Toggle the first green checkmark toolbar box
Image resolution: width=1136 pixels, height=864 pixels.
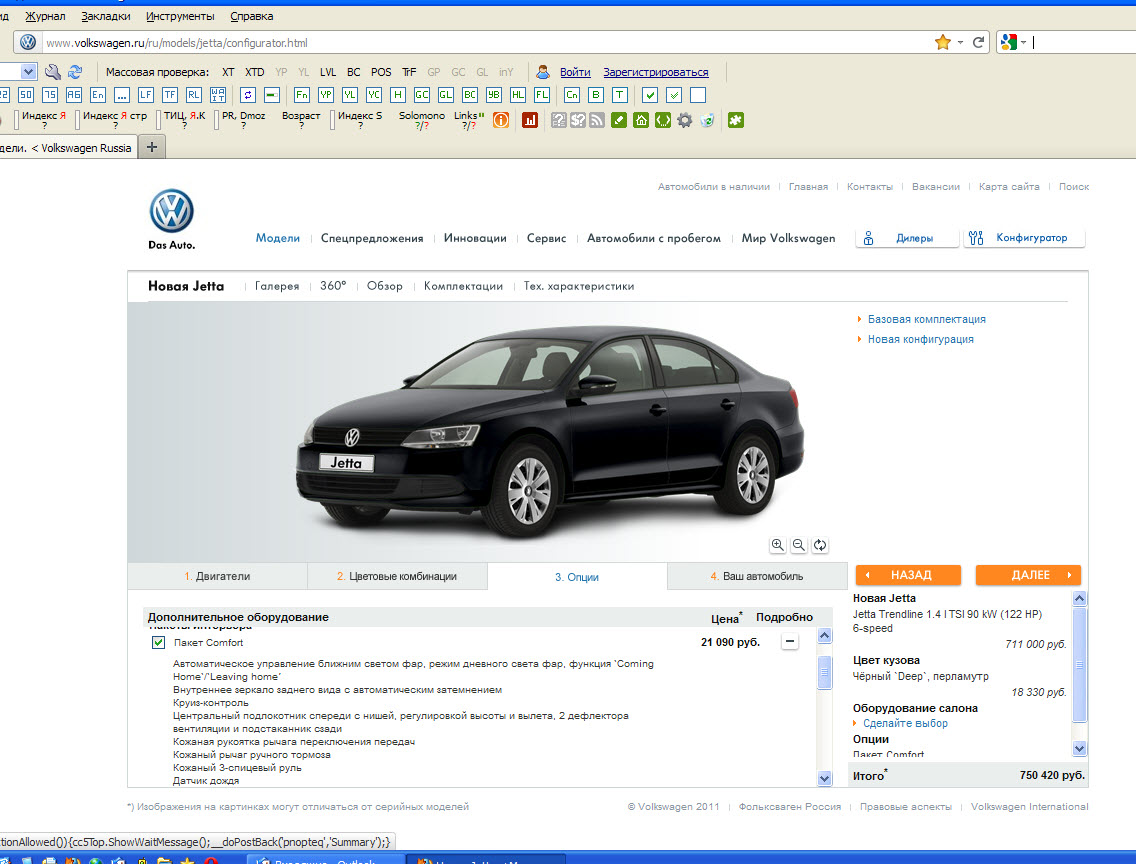coord(650,95)
